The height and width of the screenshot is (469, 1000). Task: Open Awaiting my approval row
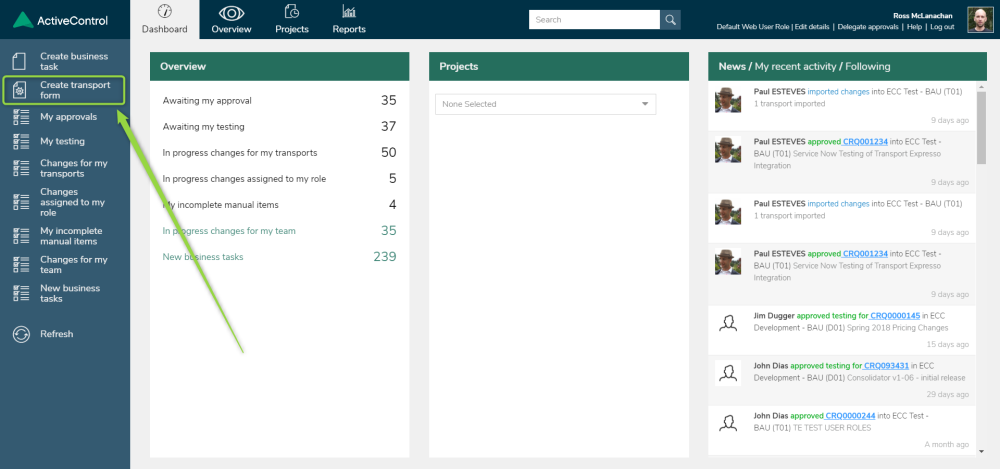point(279,101)
